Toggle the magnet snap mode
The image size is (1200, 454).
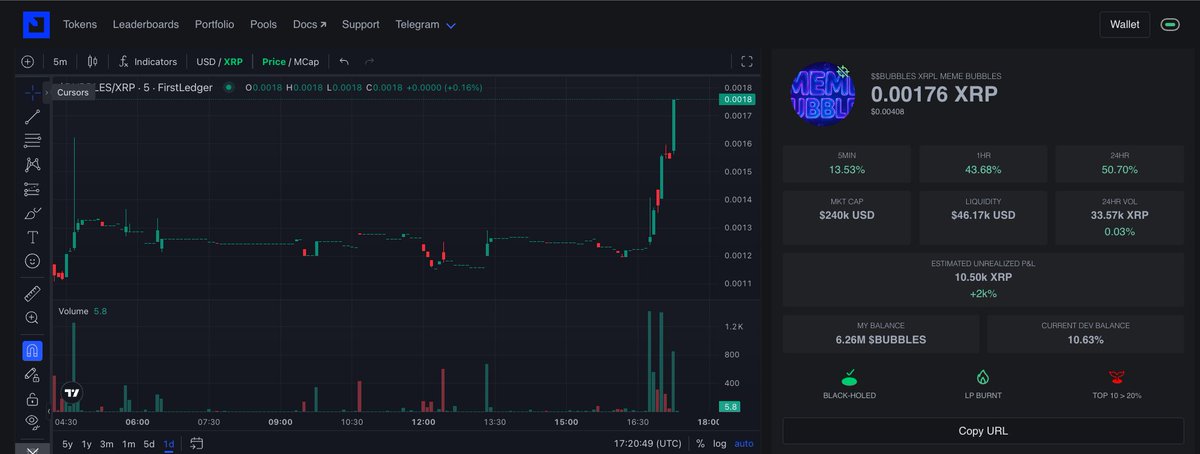pos(32,351)
